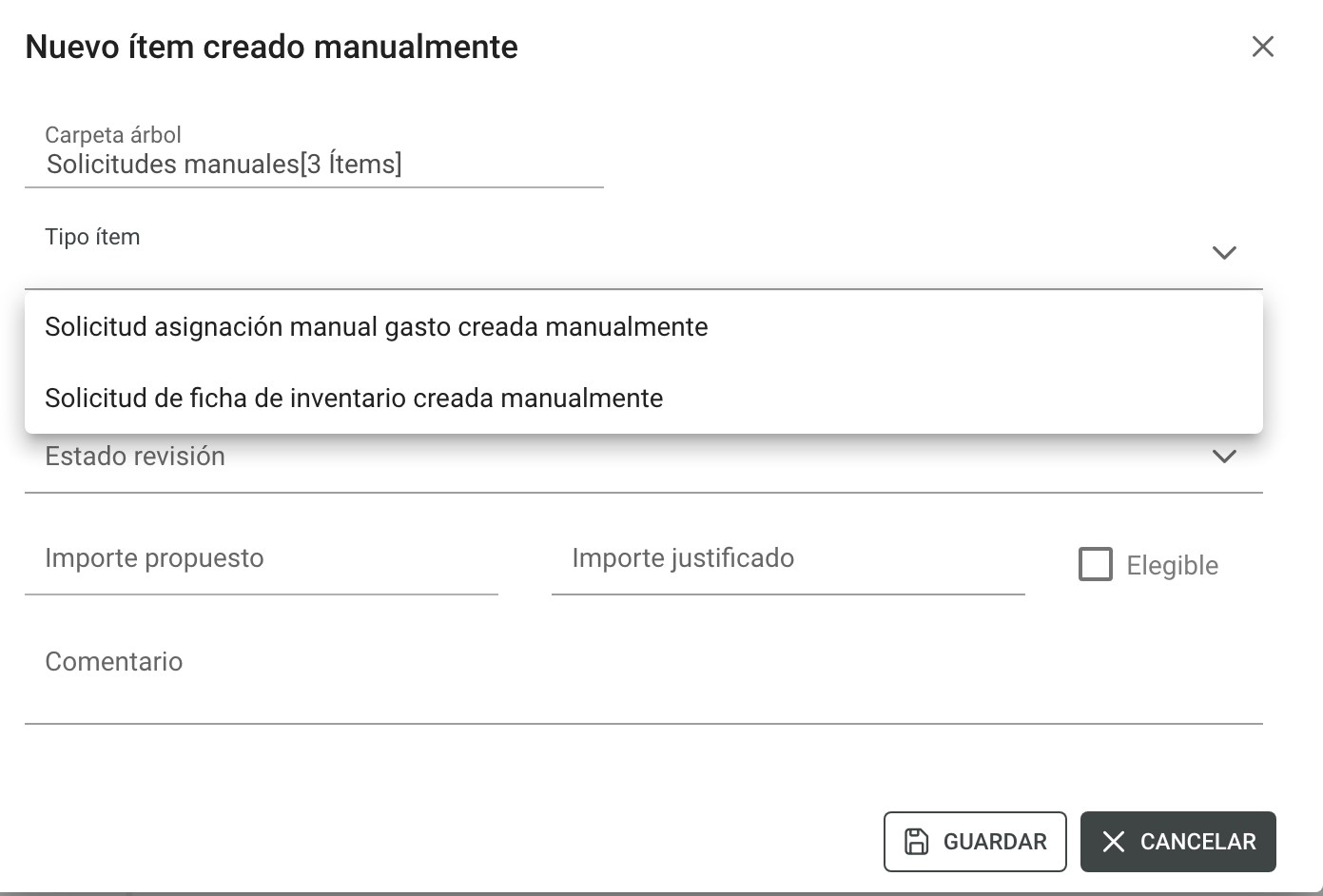The image size is (1323, 896).
Task: Focus the Importe propuesto field
Action: coord(262,559)
